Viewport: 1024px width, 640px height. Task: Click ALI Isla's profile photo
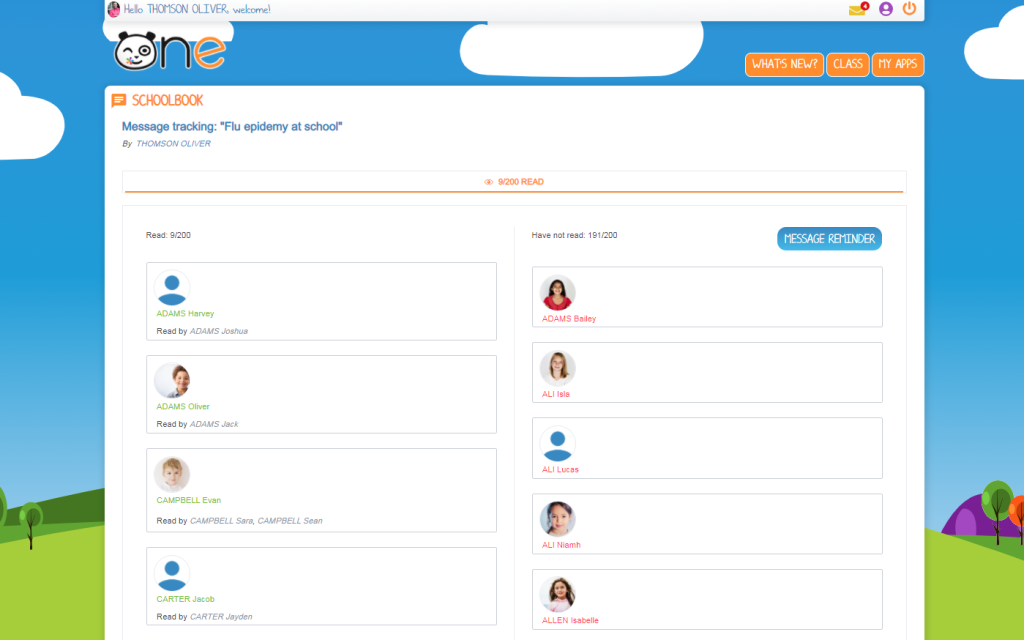point(558,368)
